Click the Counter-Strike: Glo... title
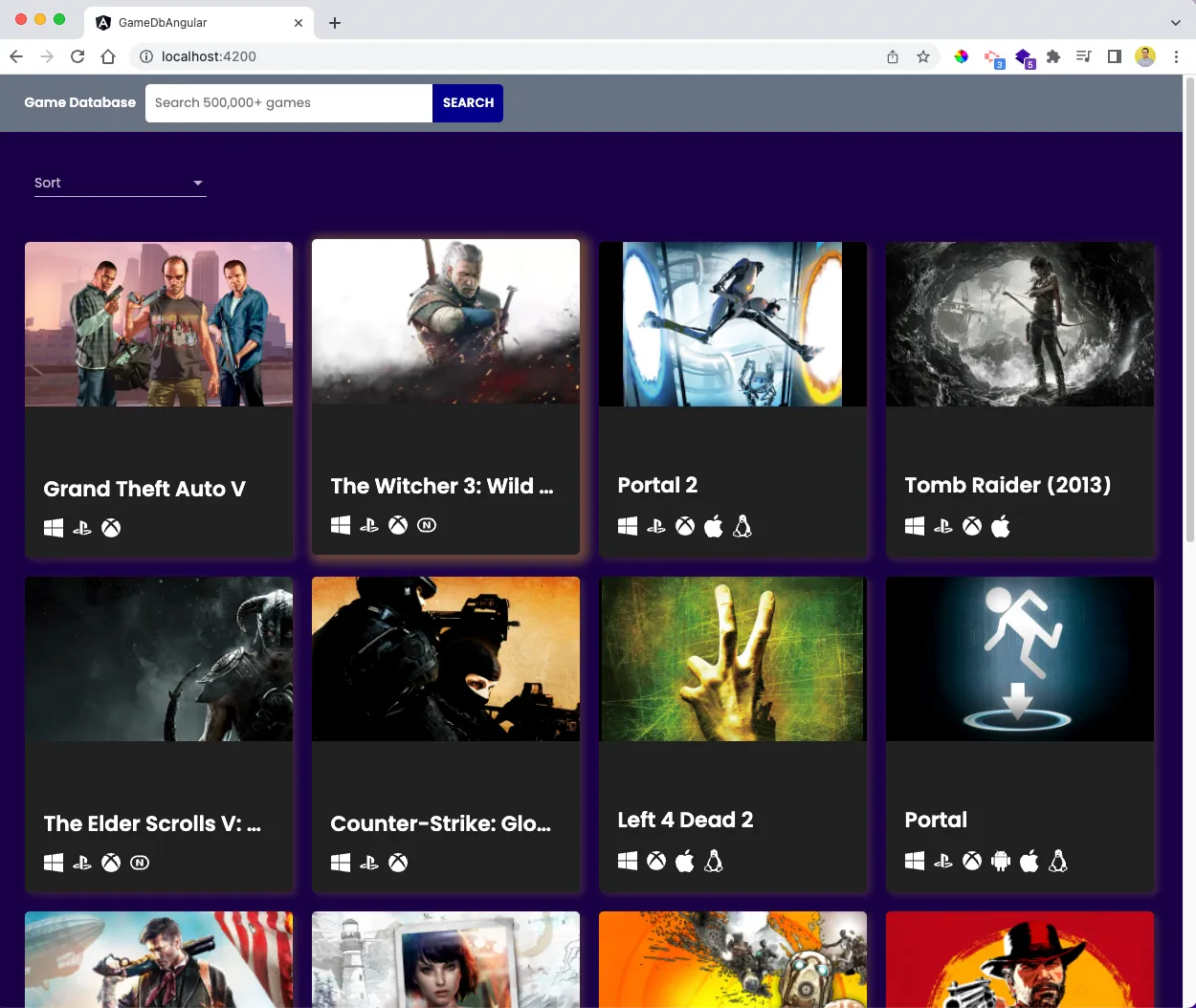Image resolution: width=1196 pixels, height=1008 pixels. [441, 823]
